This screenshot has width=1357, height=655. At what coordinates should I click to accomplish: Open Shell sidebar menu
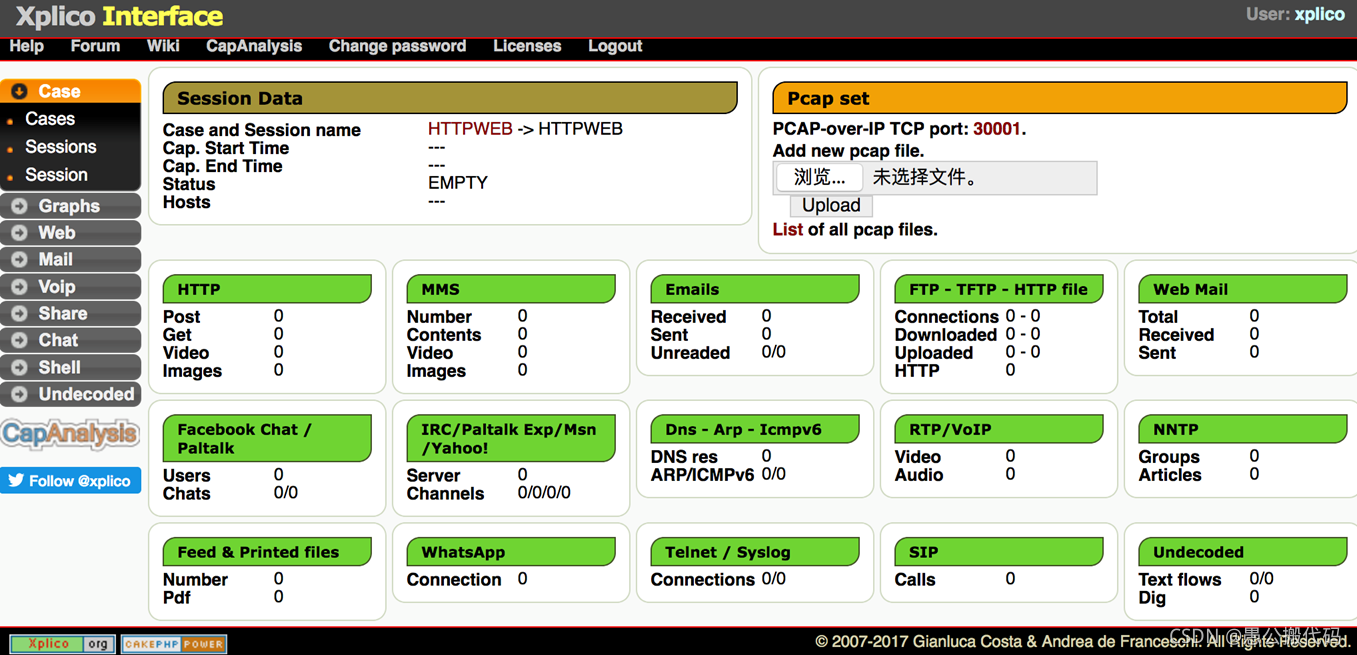(70, 368)
